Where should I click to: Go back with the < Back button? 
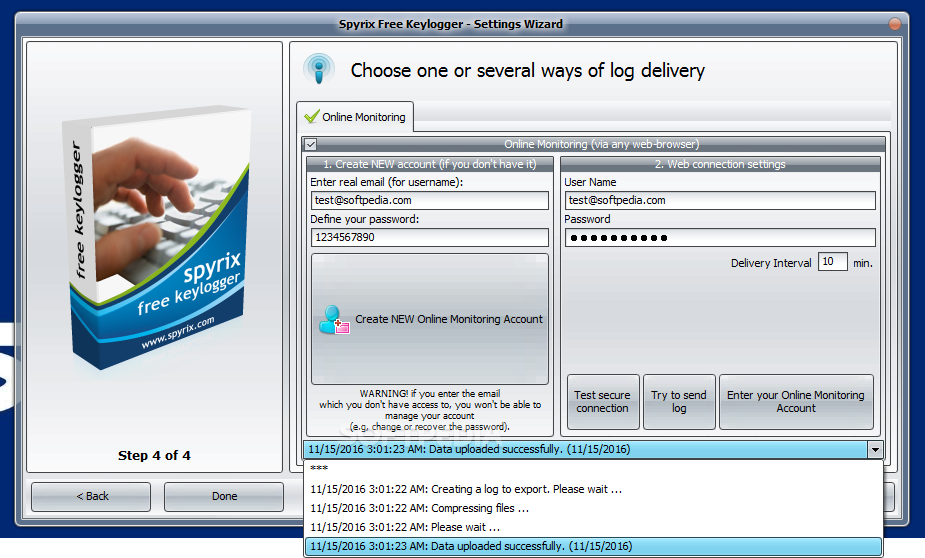[x=91, y=497]
